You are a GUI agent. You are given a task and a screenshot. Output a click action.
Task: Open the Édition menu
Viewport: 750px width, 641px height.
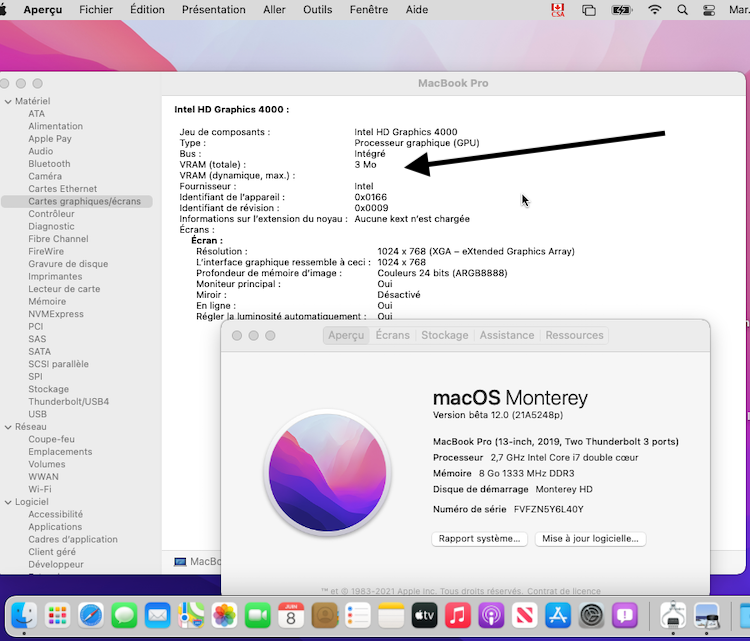[147, 10]
